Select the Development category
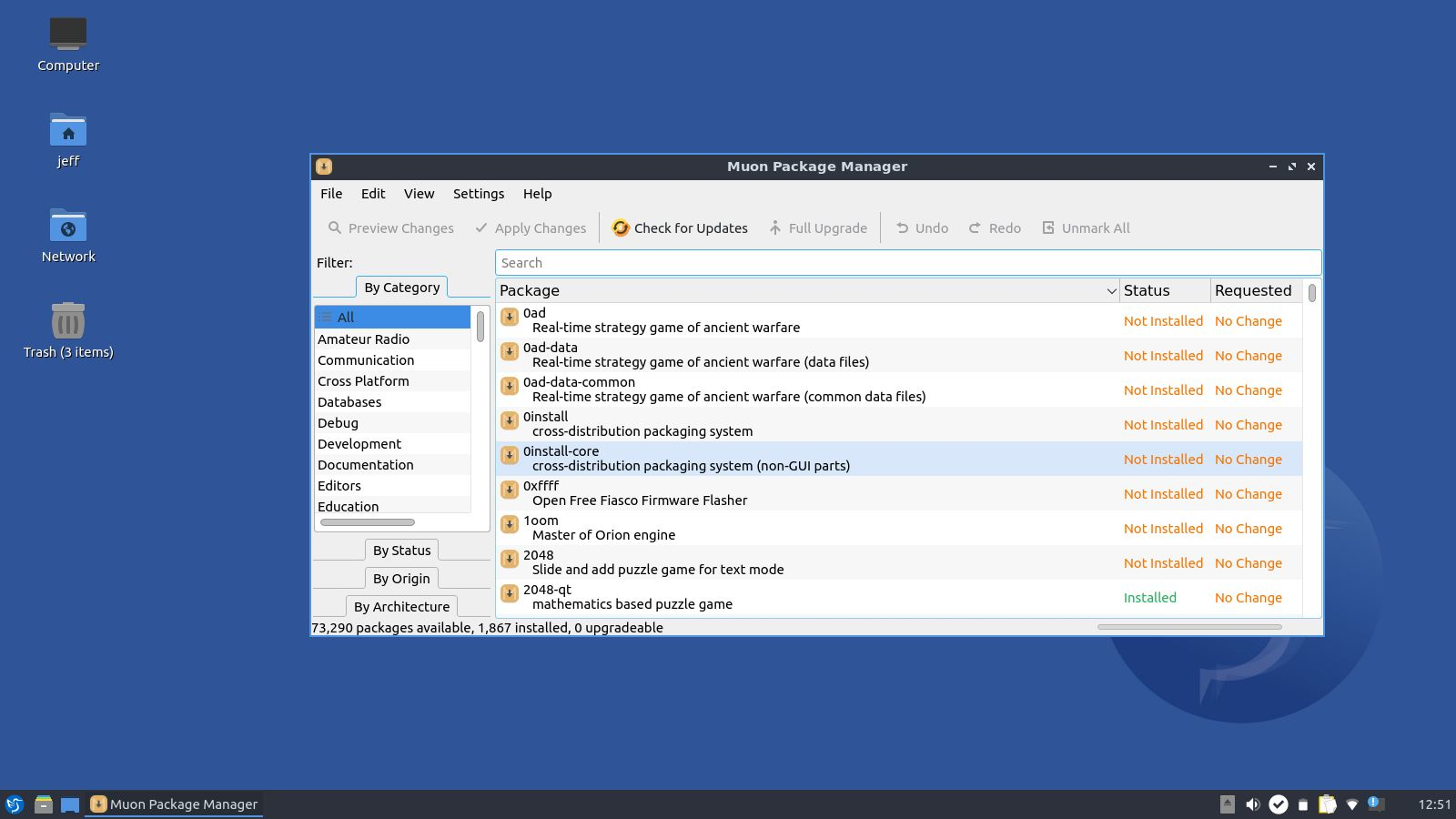Viewport: 1456px width, 819px height. pos(392,444)
